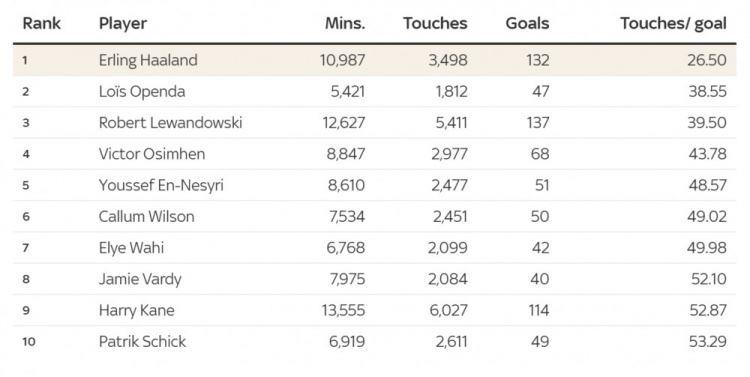Sort by the Player column header

click(123, 24)
